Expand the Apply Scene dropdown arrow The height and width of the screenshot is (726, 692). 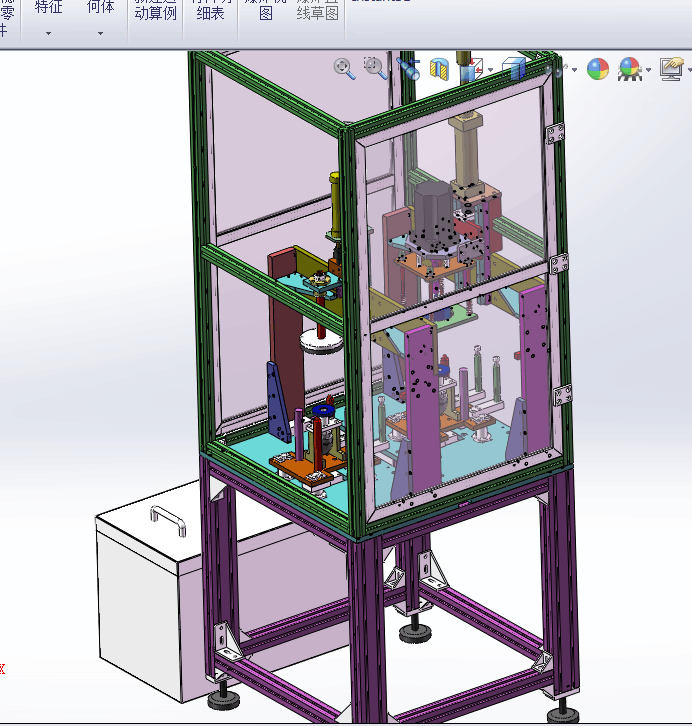pos(648,70)
